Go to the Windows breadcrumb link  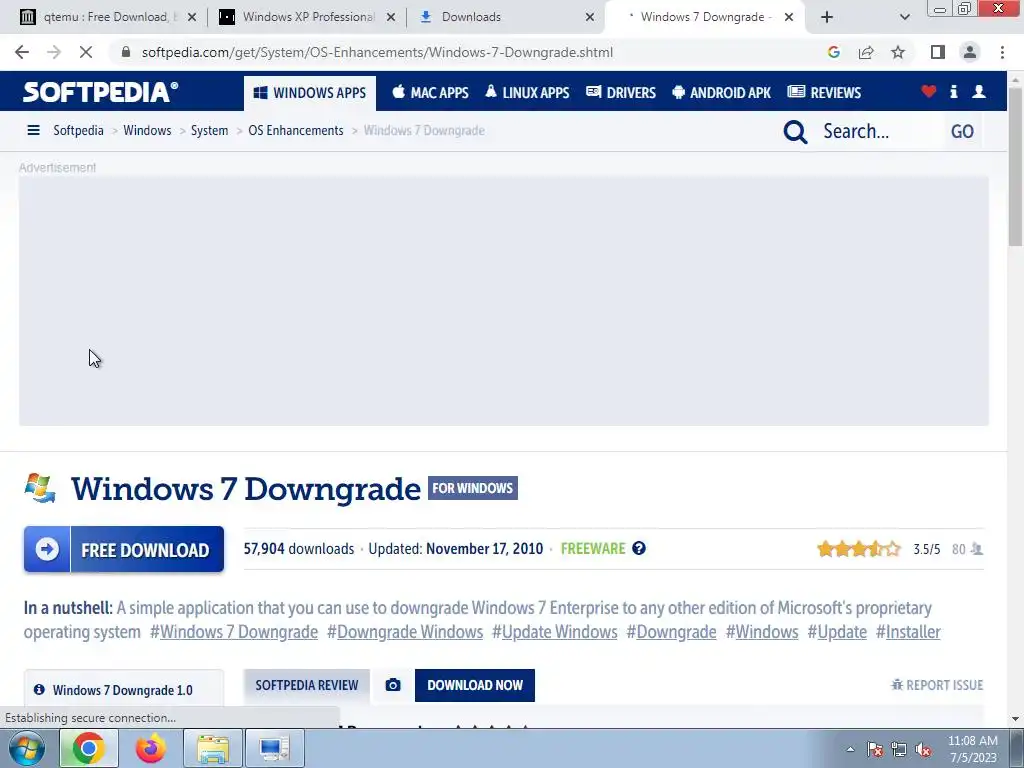(x=147, y=131)
